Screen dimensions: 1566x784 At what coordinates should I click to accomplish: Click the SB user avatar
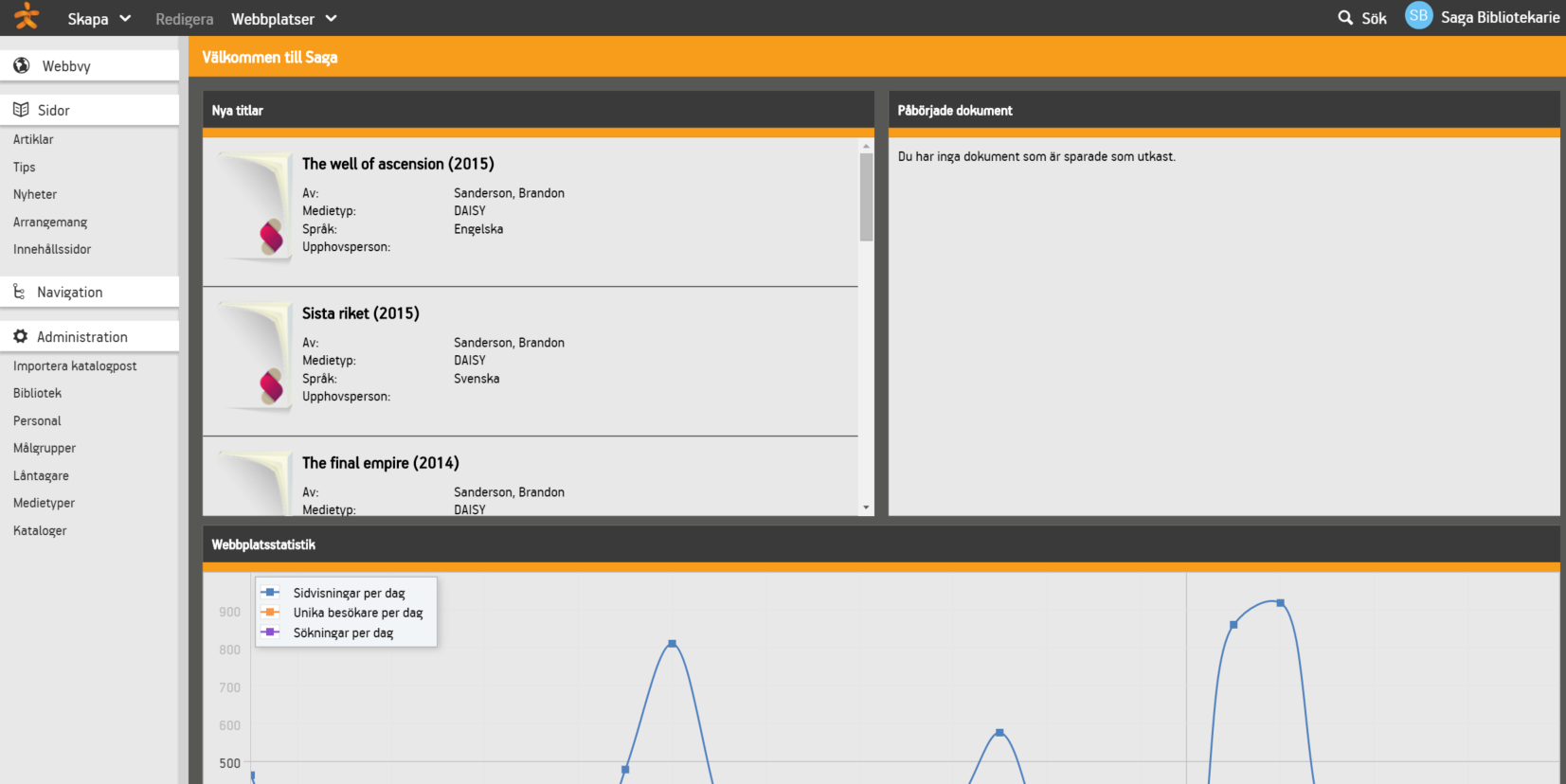click(1418, 15)
